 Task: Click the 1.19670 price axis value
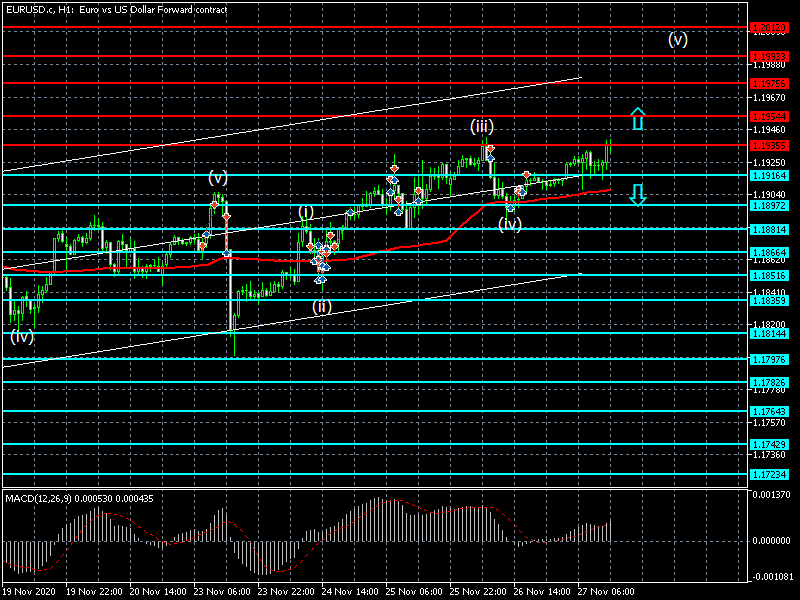(769, 97)
